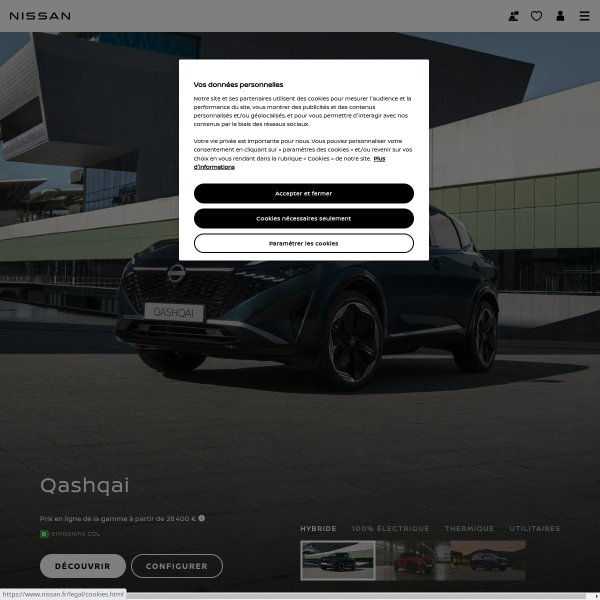Image resolution: width=600 pixels, height=600 pixels.
Task: Switch to Thermique tab
Action: tap(469, 528)
